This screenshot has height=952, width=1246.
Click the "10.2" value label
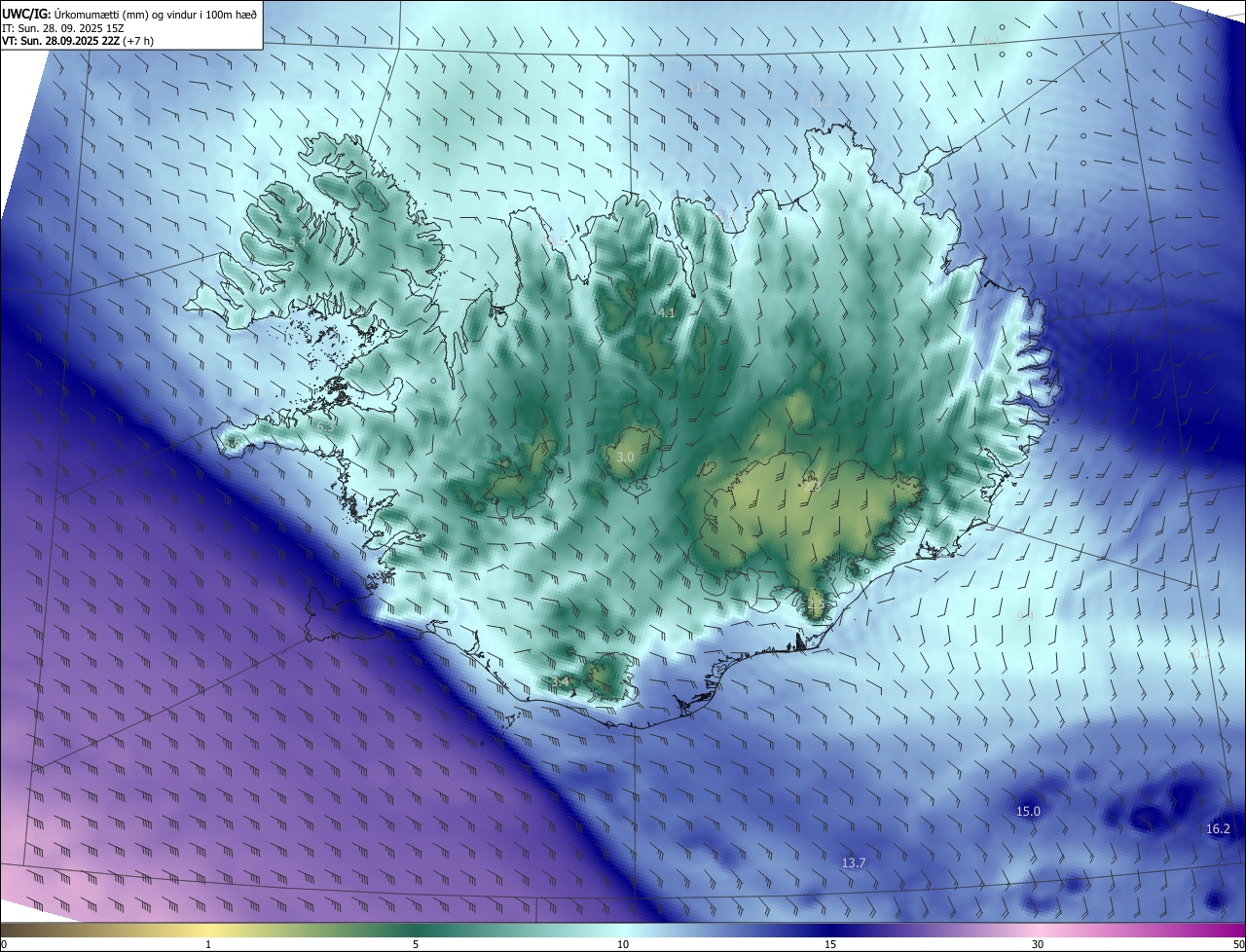click(1199, 652)
